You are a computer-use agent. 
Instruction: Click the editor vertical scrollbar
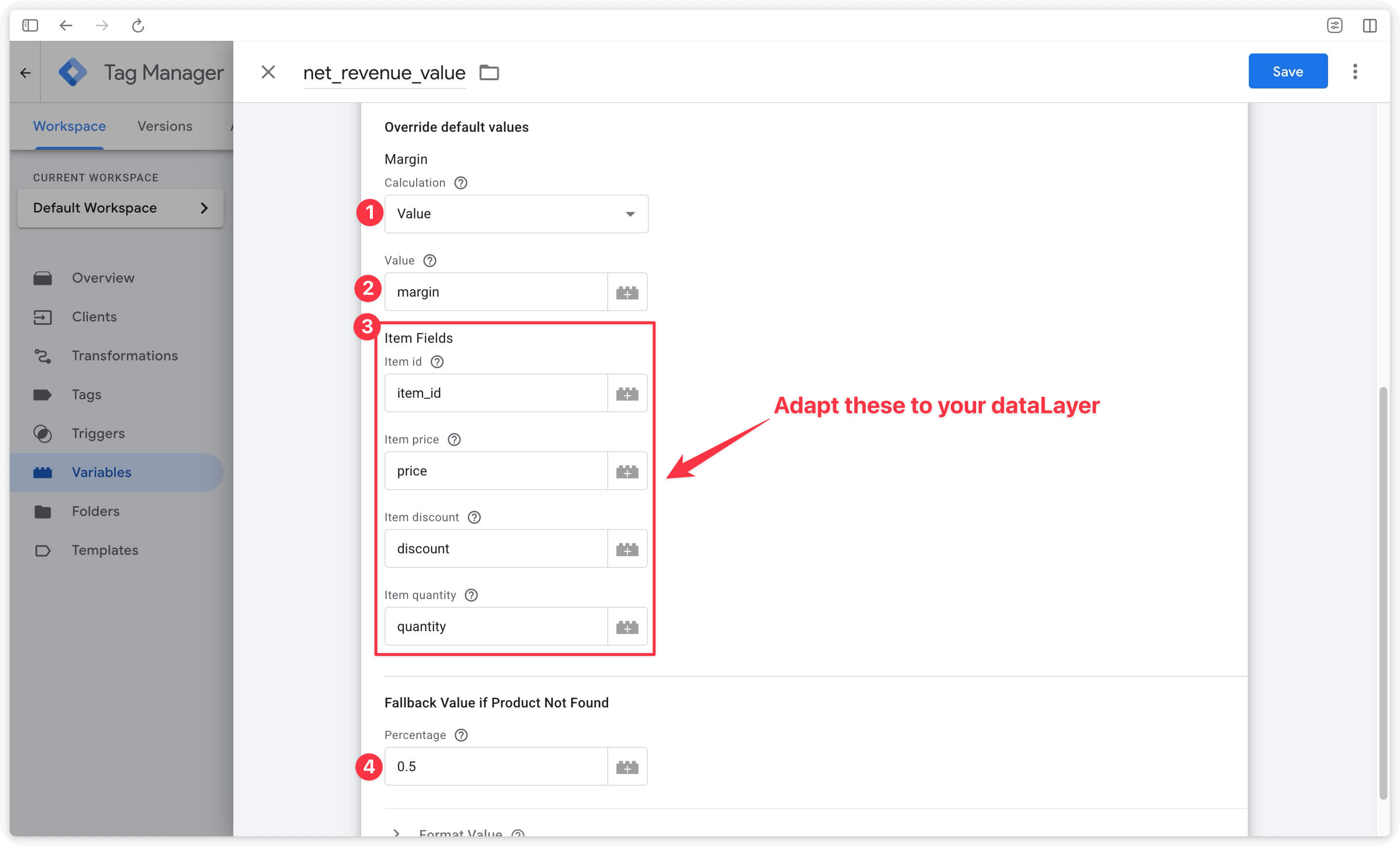point(1383,593)
